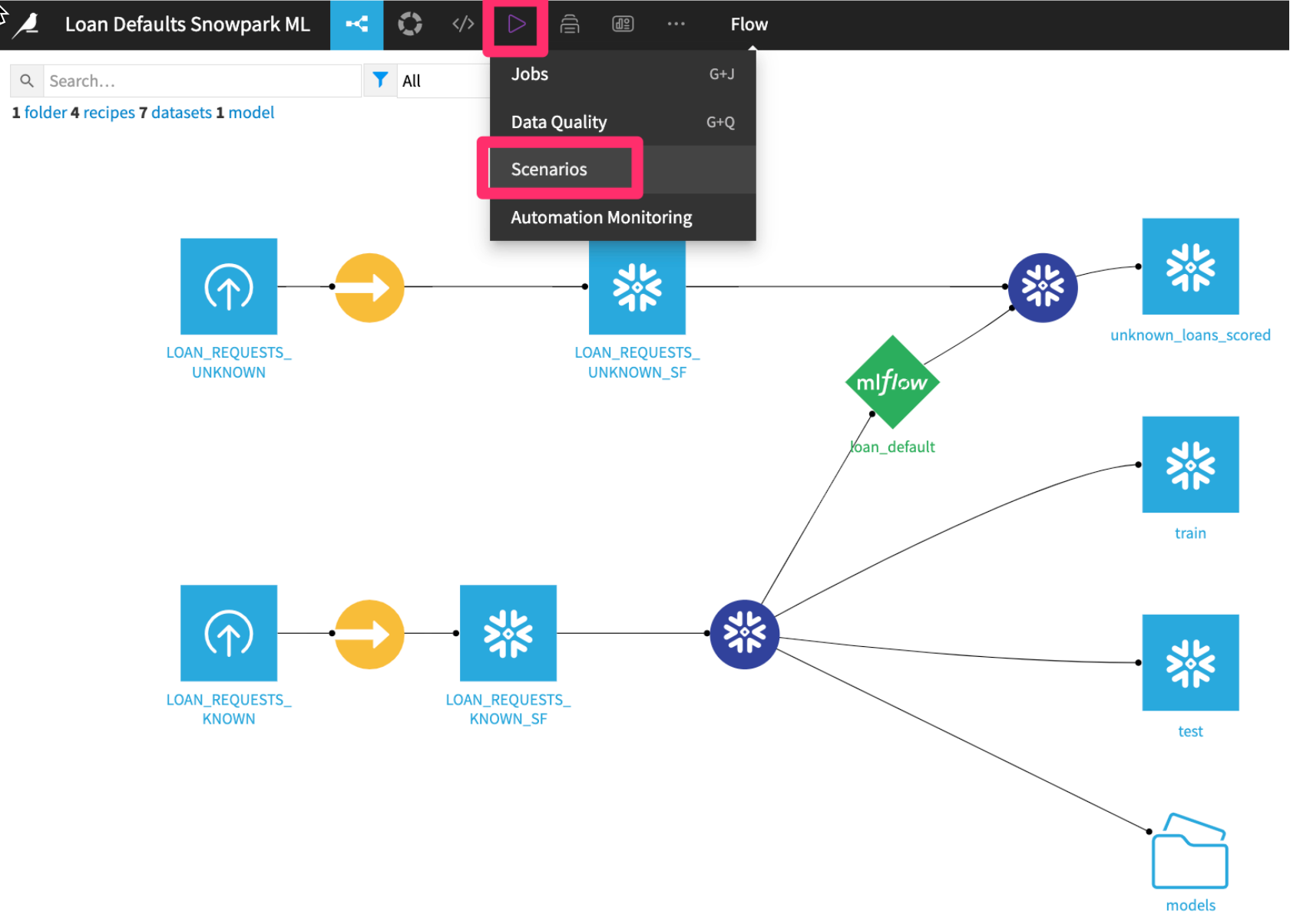Screen dimensions: 1290x924
Task: Open the Dashboards icon
Action: [623, 25]
